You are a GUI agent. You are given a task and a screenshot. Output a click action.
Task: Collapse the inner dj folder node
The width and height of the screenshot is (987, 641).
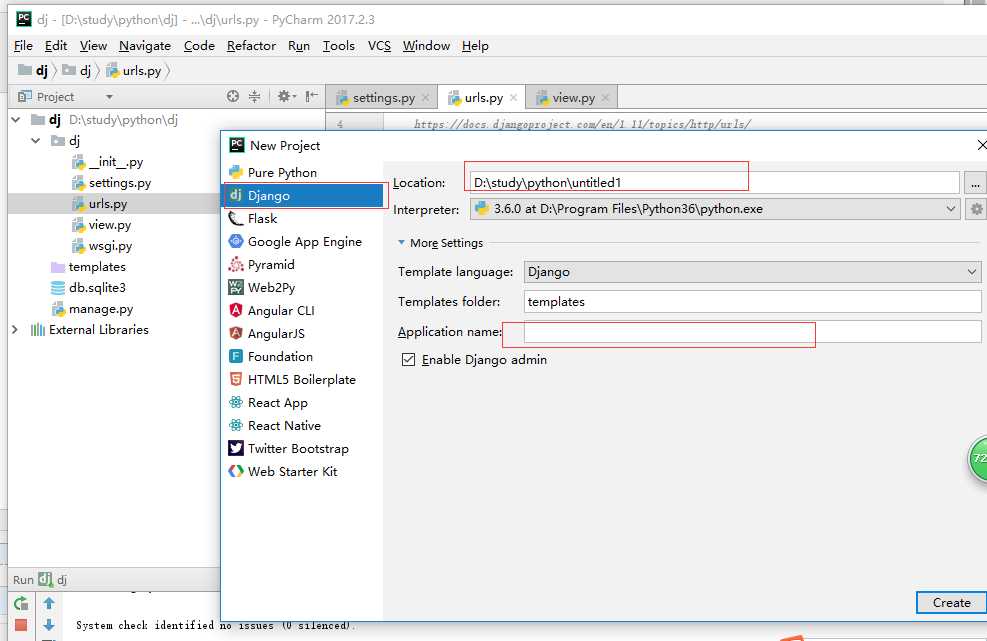click(36, 140)
